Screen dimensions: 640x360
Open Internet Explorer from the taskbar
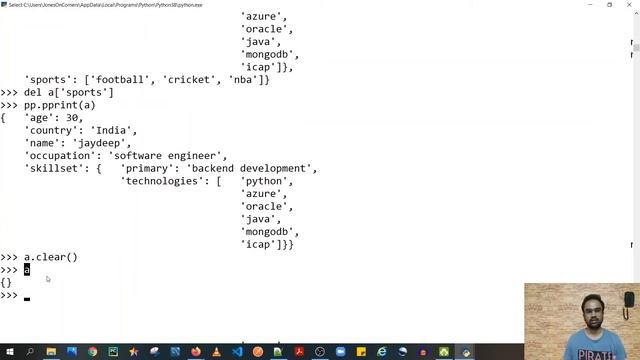tap(382, 351)
